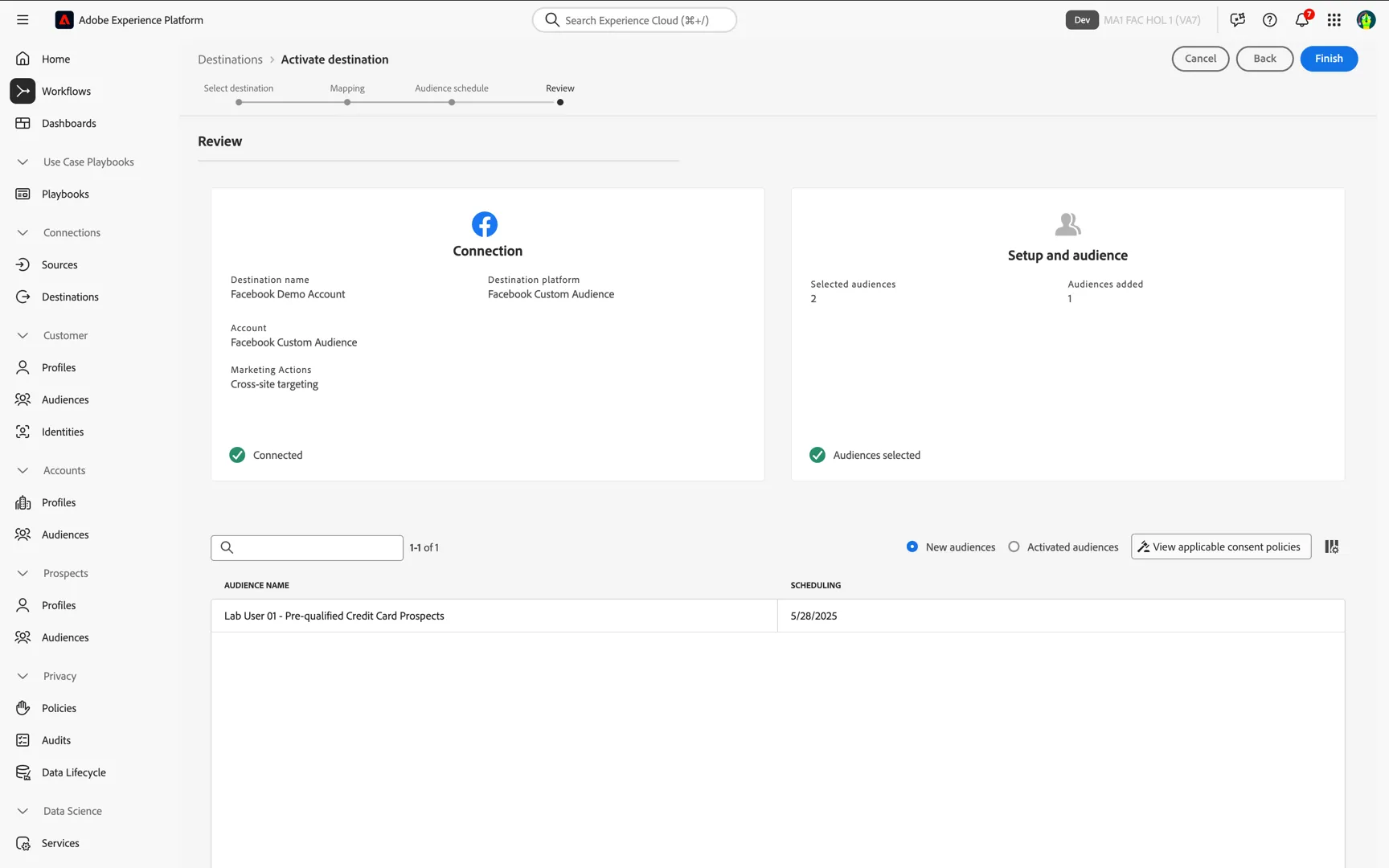
Task: Select the Activated audiences radio button
Action: point(1014,547)
